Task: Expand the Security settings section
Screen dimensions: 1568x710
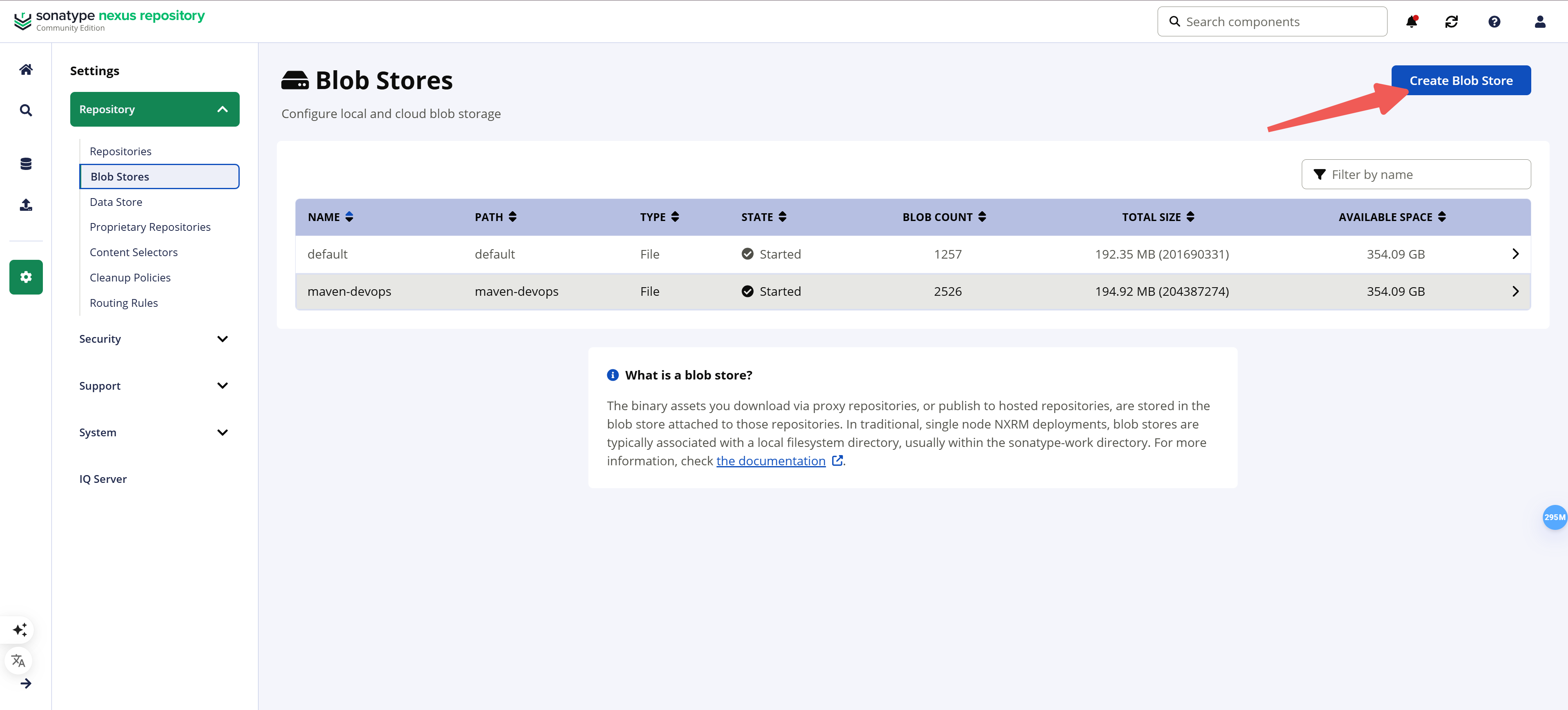Action: tap(155, 339)
